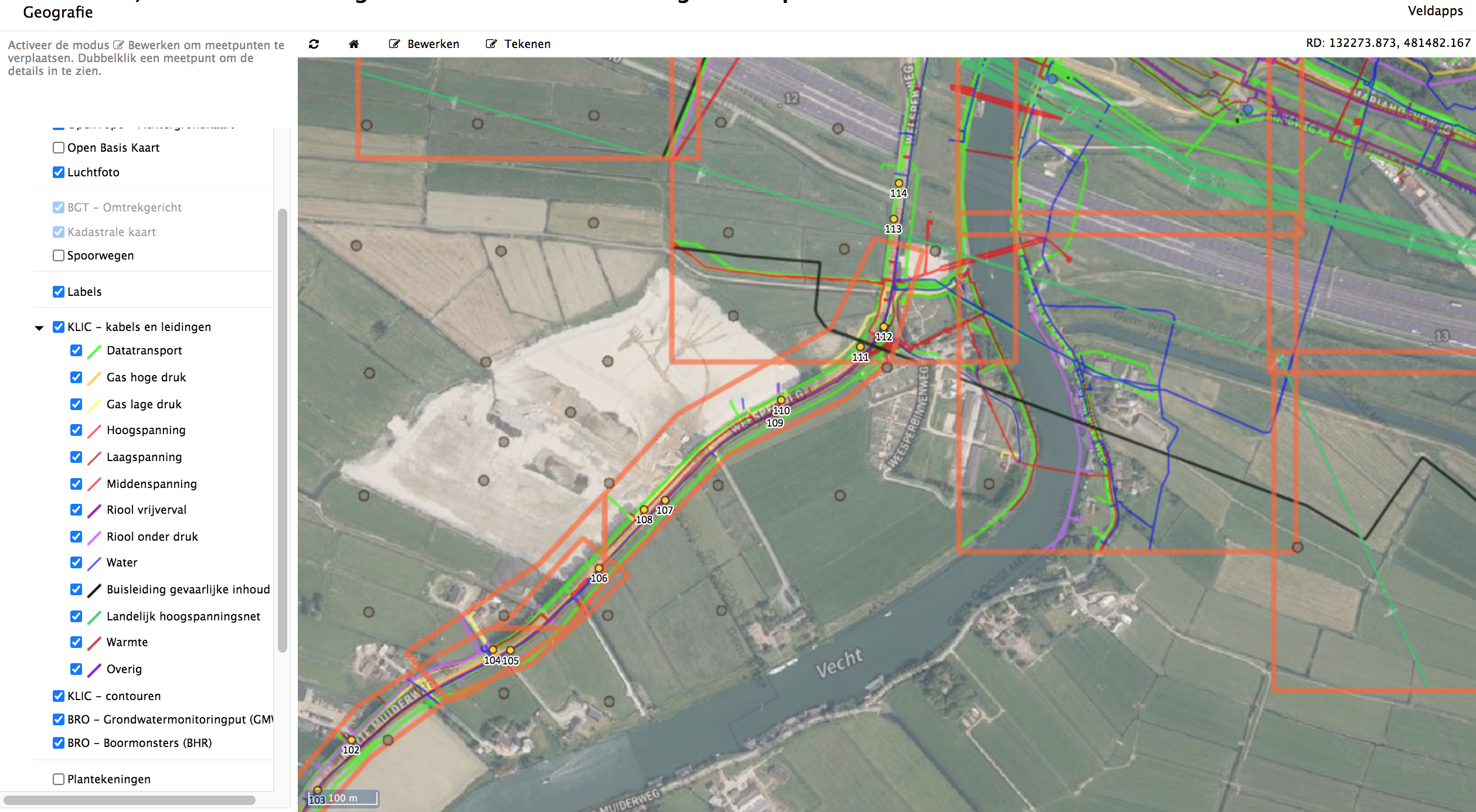Hide Hoogspanning layer
The width and height of the screenshot is (1476, 812).
[x=76, y=430]
